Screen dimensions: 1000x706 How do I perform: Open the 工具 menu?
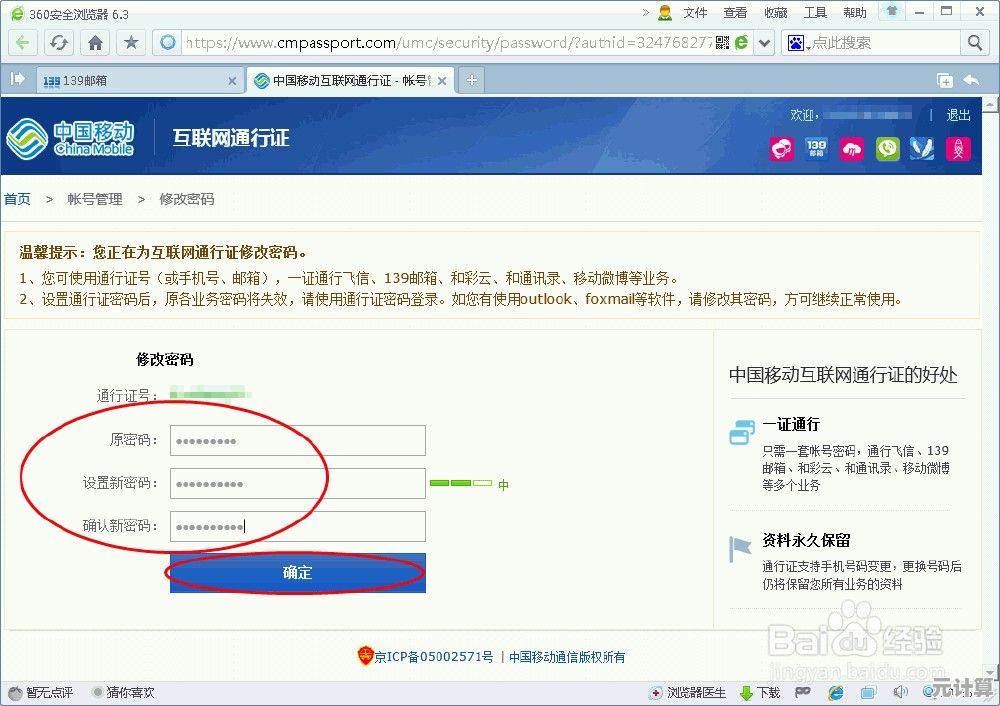(815, 13)
